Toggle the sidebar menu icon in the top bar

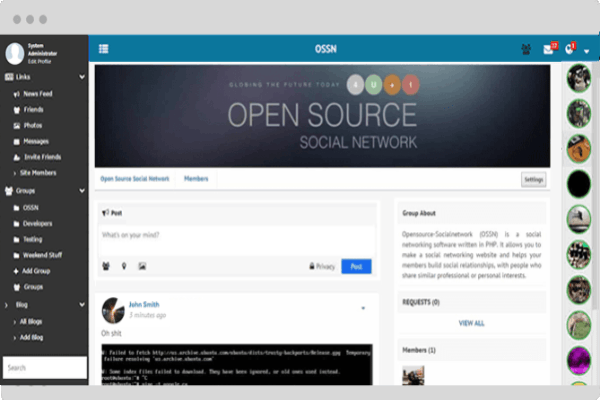click(x=104, y=49)
